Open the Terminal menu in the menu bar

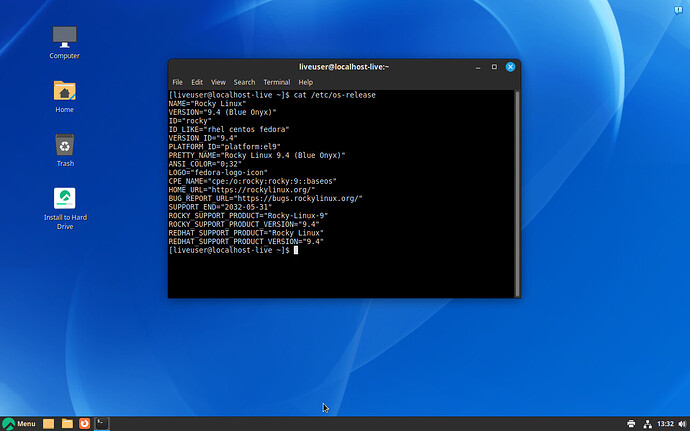click(276, 82)
